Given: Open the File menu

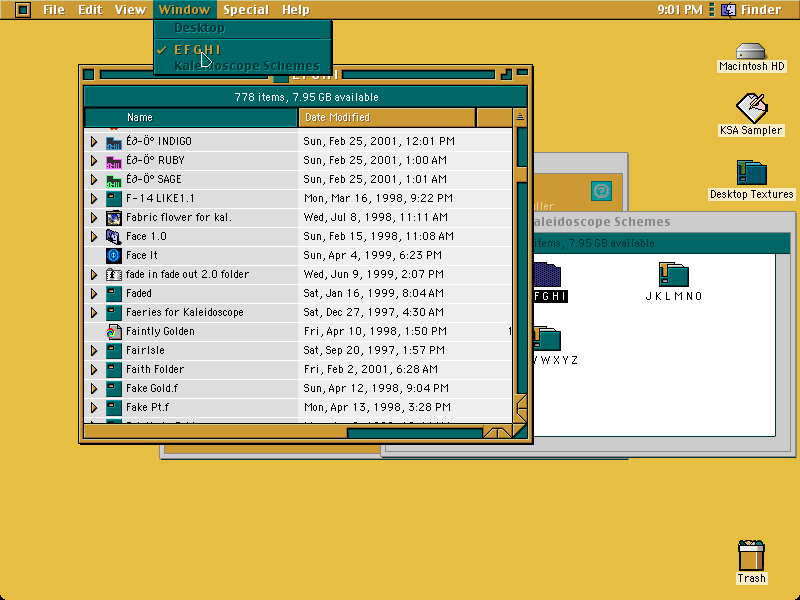Looking at the screenshot, I should pyautogui.click(x=54, y=10).
